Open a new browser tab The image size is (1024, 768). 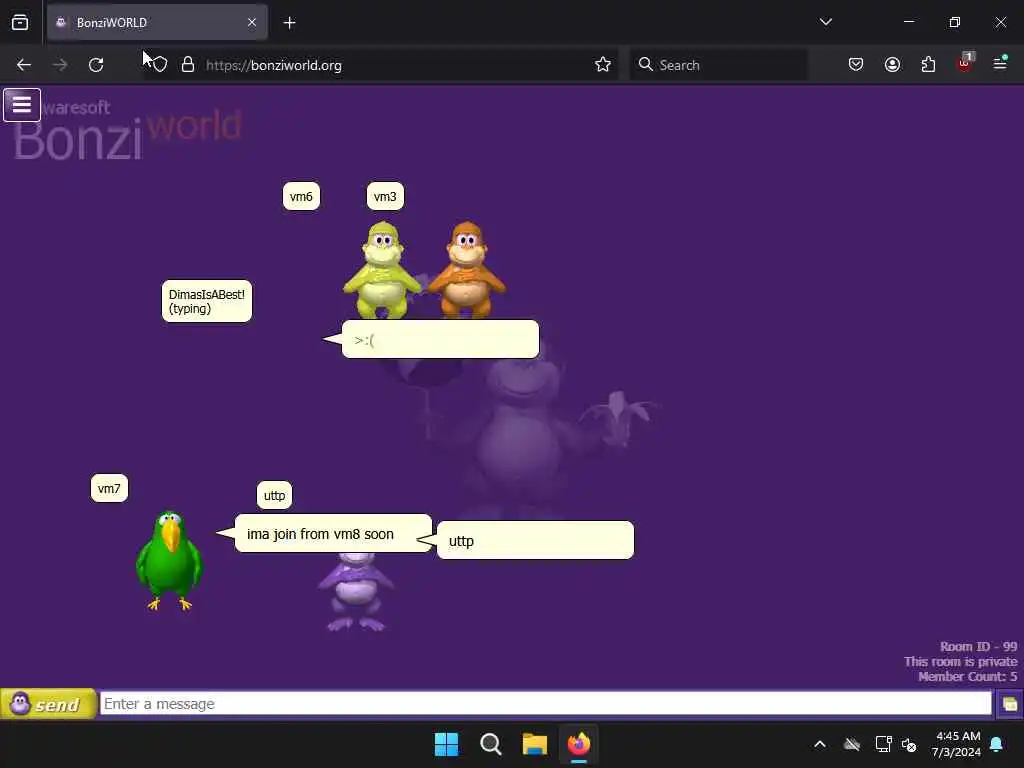point(289,23)
